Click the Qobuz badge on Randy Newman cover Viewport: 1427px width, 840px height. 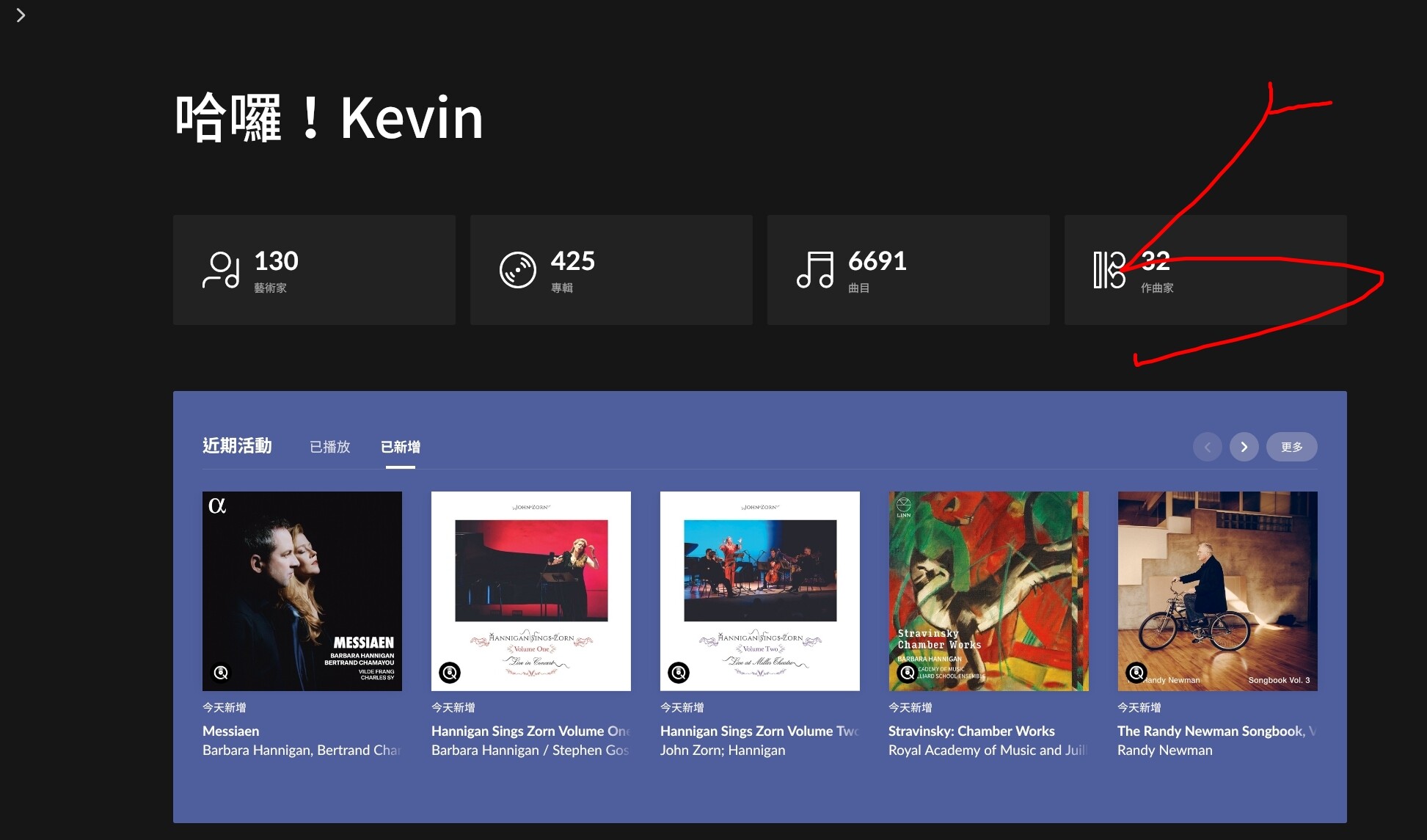1136,672
